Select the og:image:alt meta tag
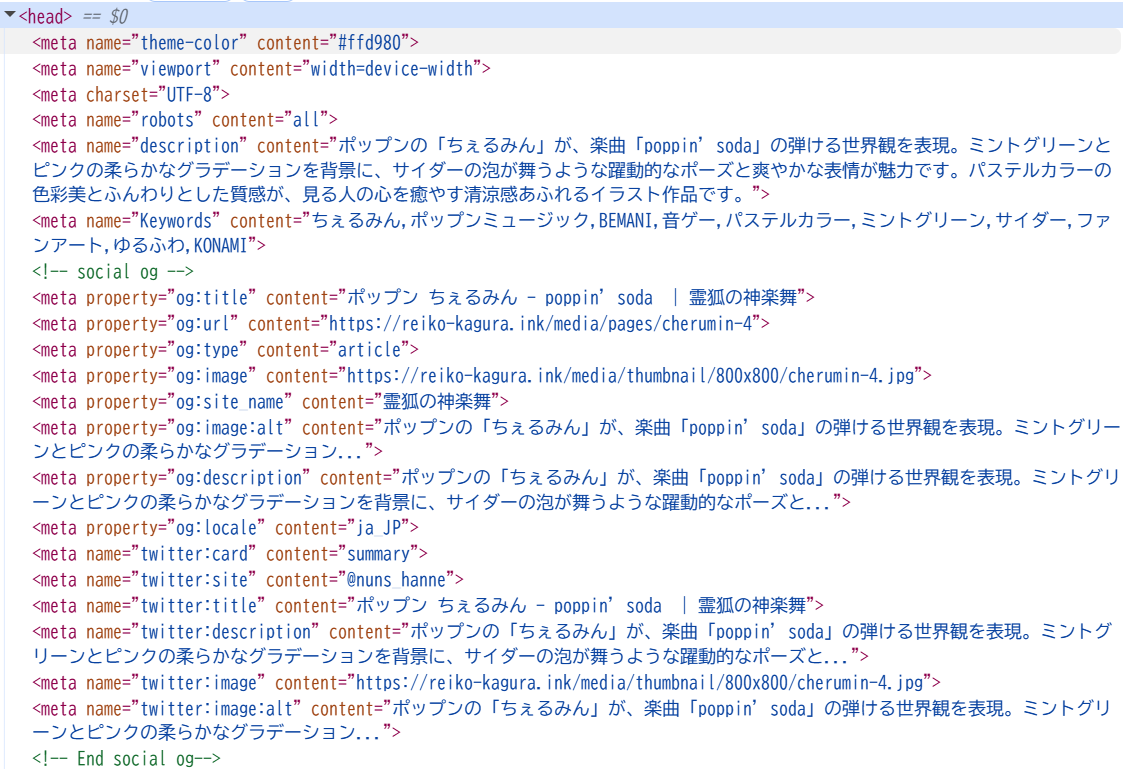The height and width of the screenshot is (769, 1123). click(577, 439)
